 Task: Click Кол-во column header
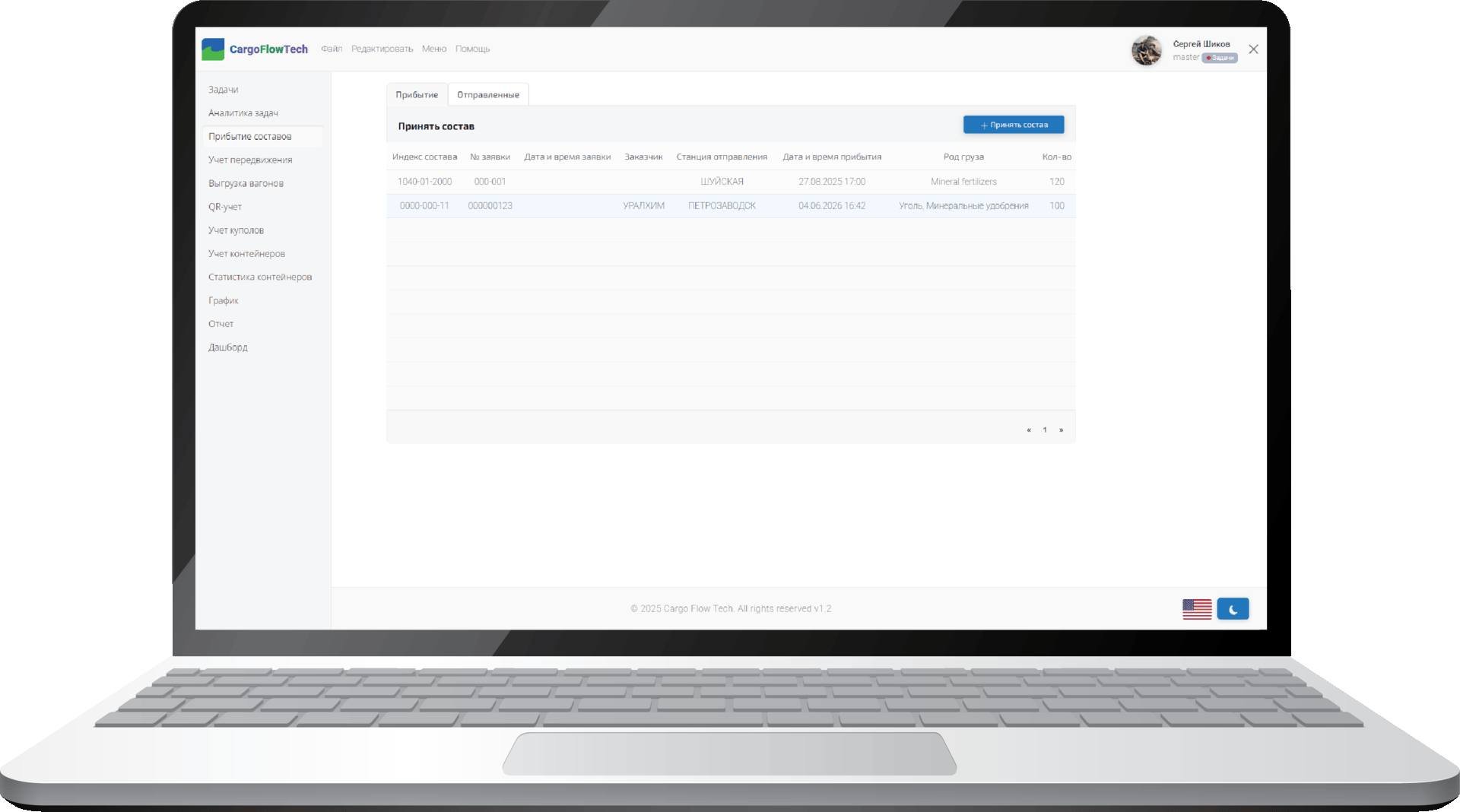[x=1056, y=157]
